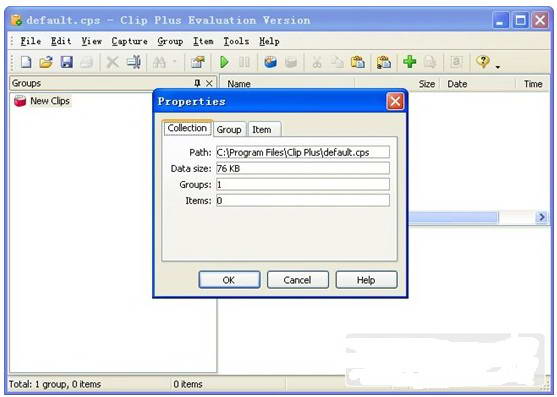Click the Date column header

coord(478,84)
